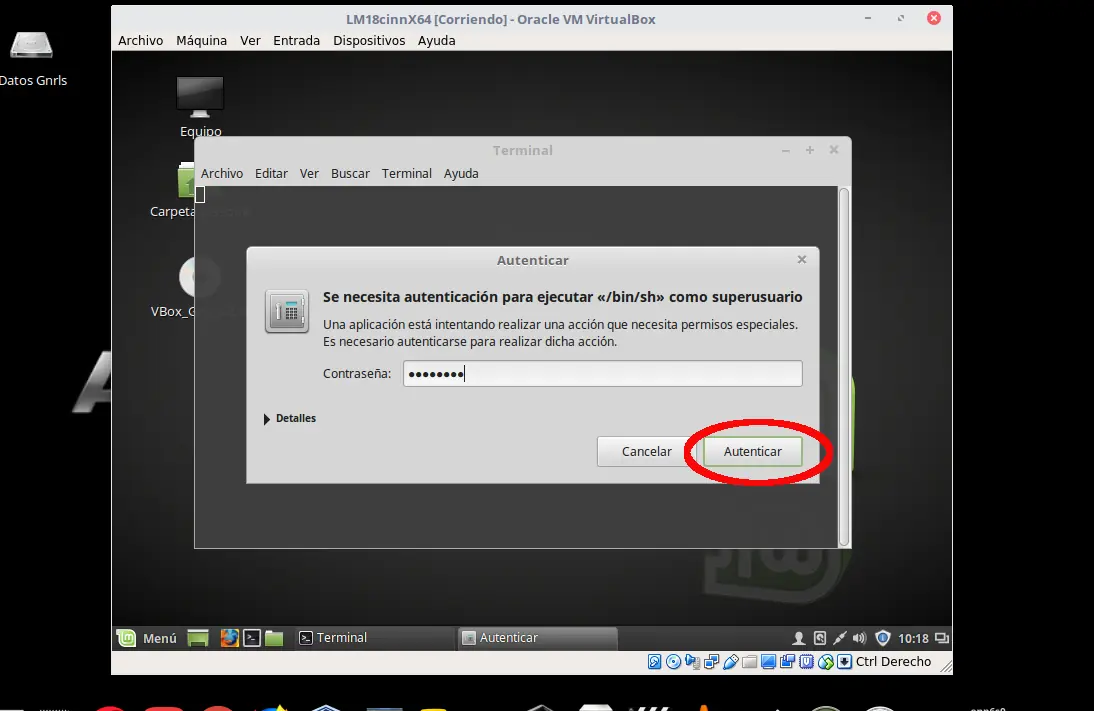
Task: Click inside the Contraseña password field
Action: (600, 373)
